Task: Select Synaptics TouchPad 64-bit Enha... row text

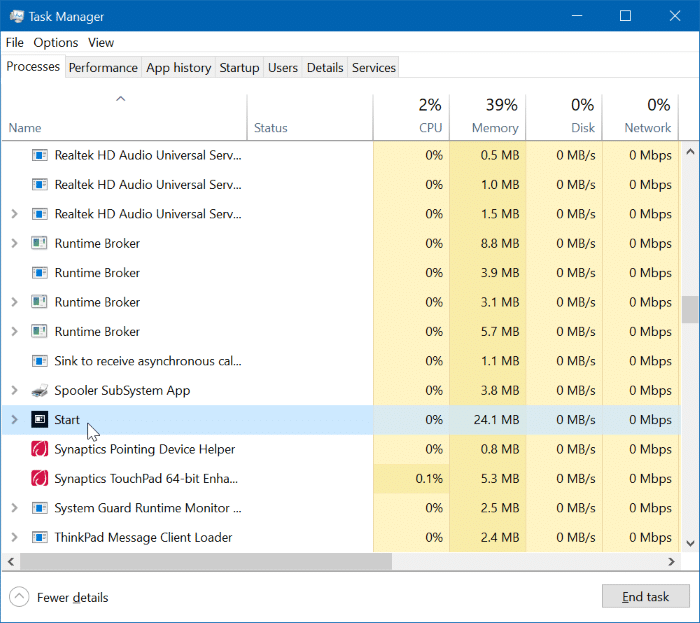Action: (146, 479)
